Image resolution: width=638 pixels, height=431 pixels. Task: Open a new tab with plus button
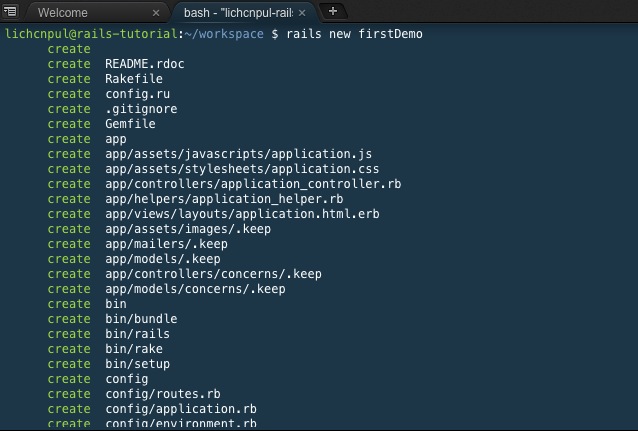333,11
